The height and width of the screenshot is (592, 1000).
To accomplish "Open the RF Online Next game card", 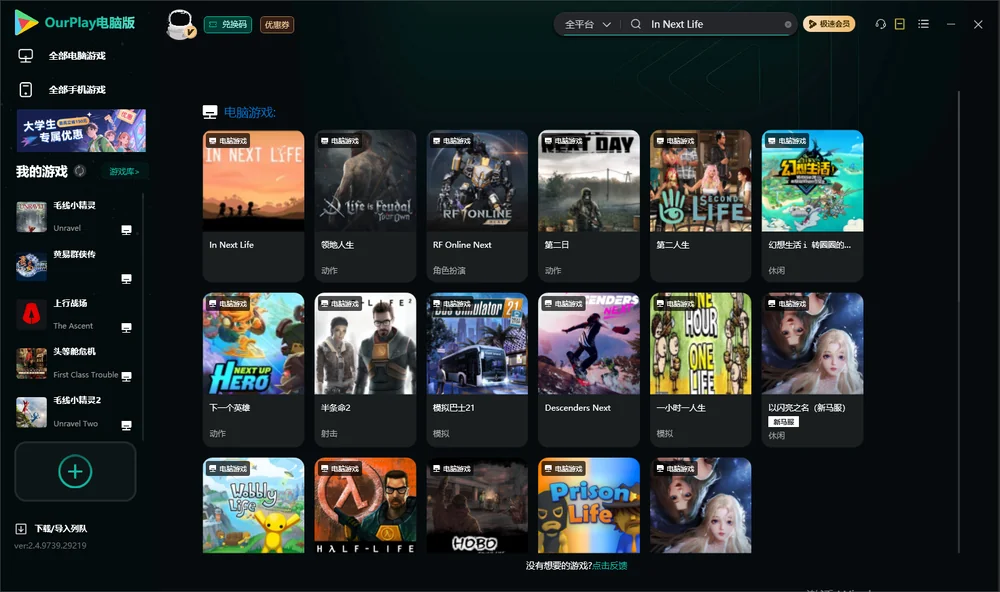I will point(477,206).
